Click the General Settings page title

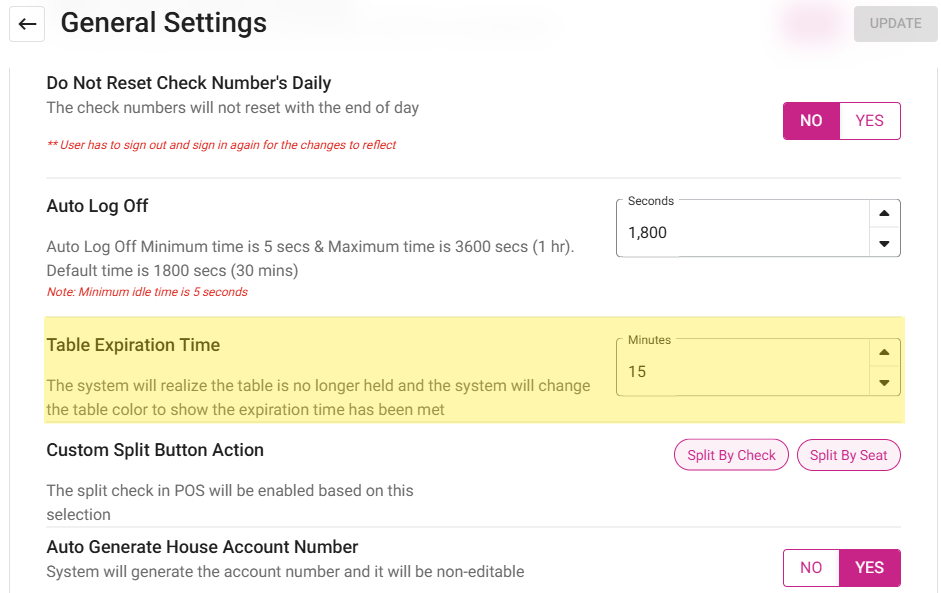pyautogui.click(x=164, y=23)
